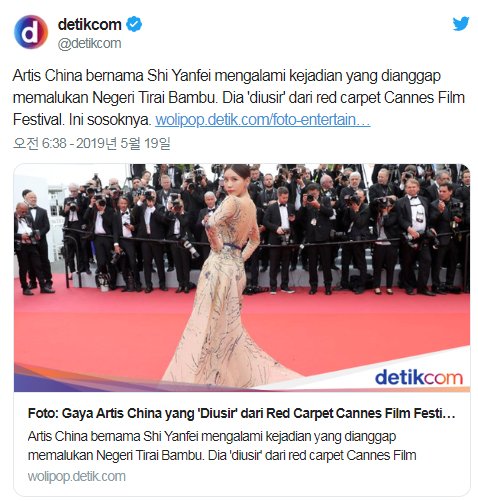This screenshot has width=478, height=501.
Task: Click the Twitter bird logo
Action: [x=460, y=24]
